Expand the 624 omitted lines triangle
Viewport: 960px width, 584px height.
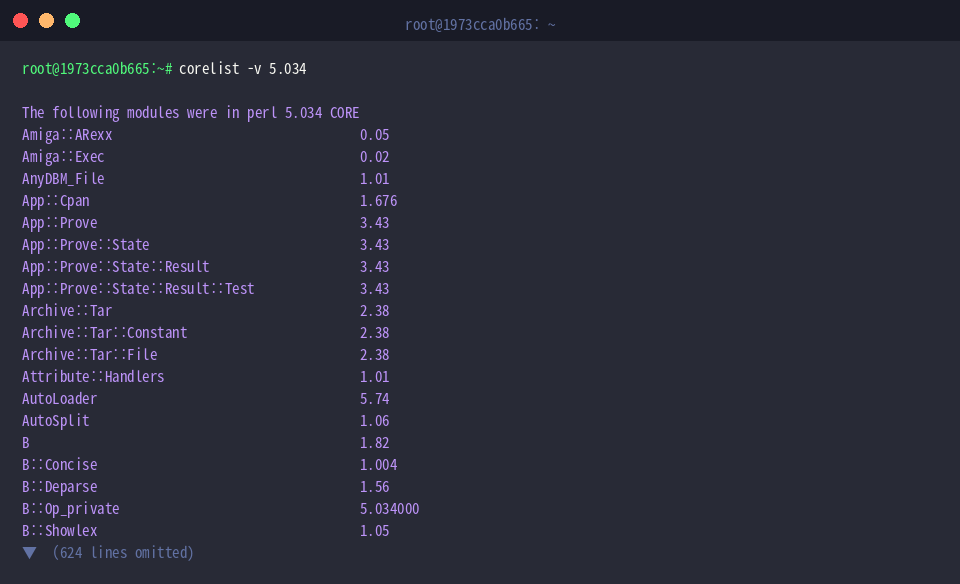tap(29, 553)
